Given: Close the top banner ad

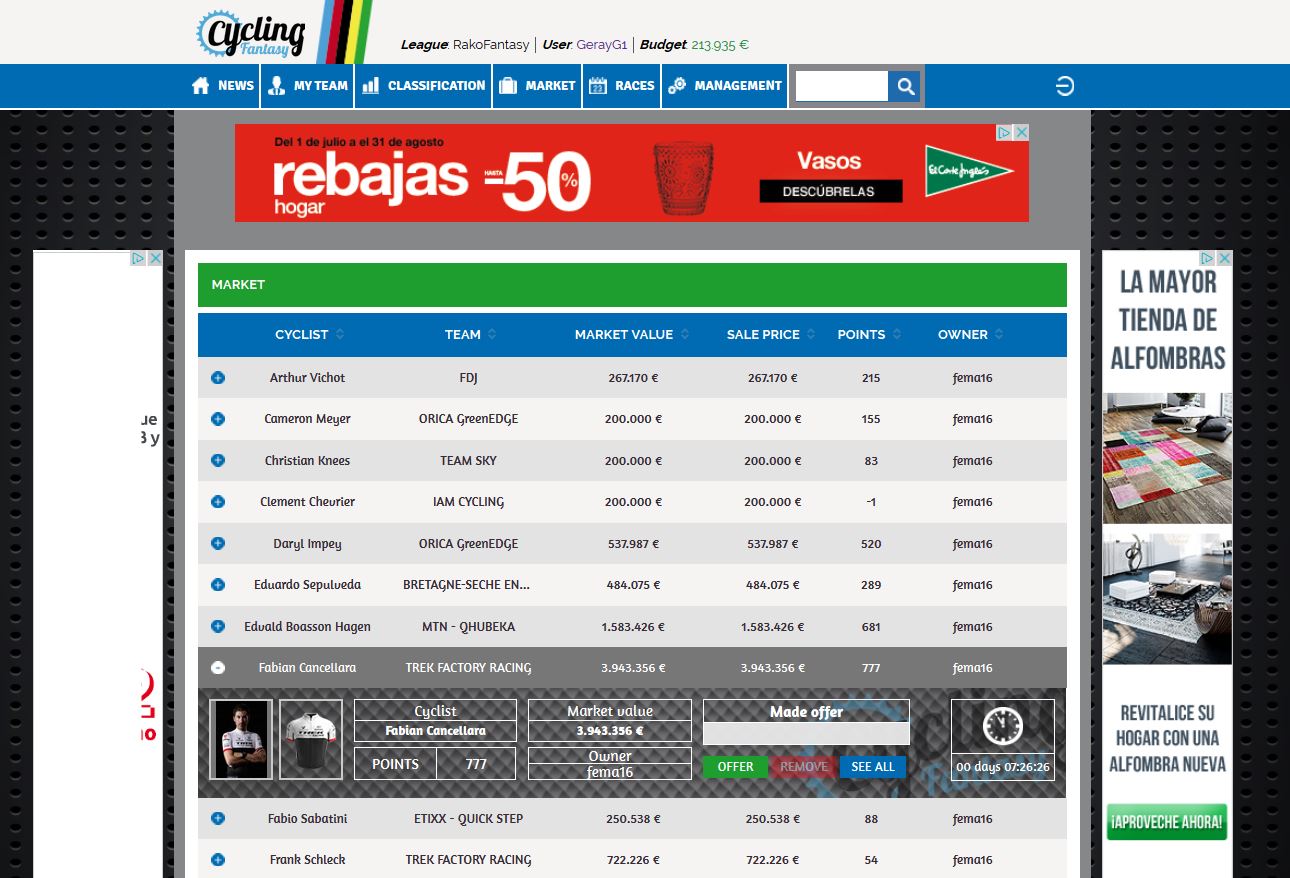Looking at the screenshot, I should 1021,132.
